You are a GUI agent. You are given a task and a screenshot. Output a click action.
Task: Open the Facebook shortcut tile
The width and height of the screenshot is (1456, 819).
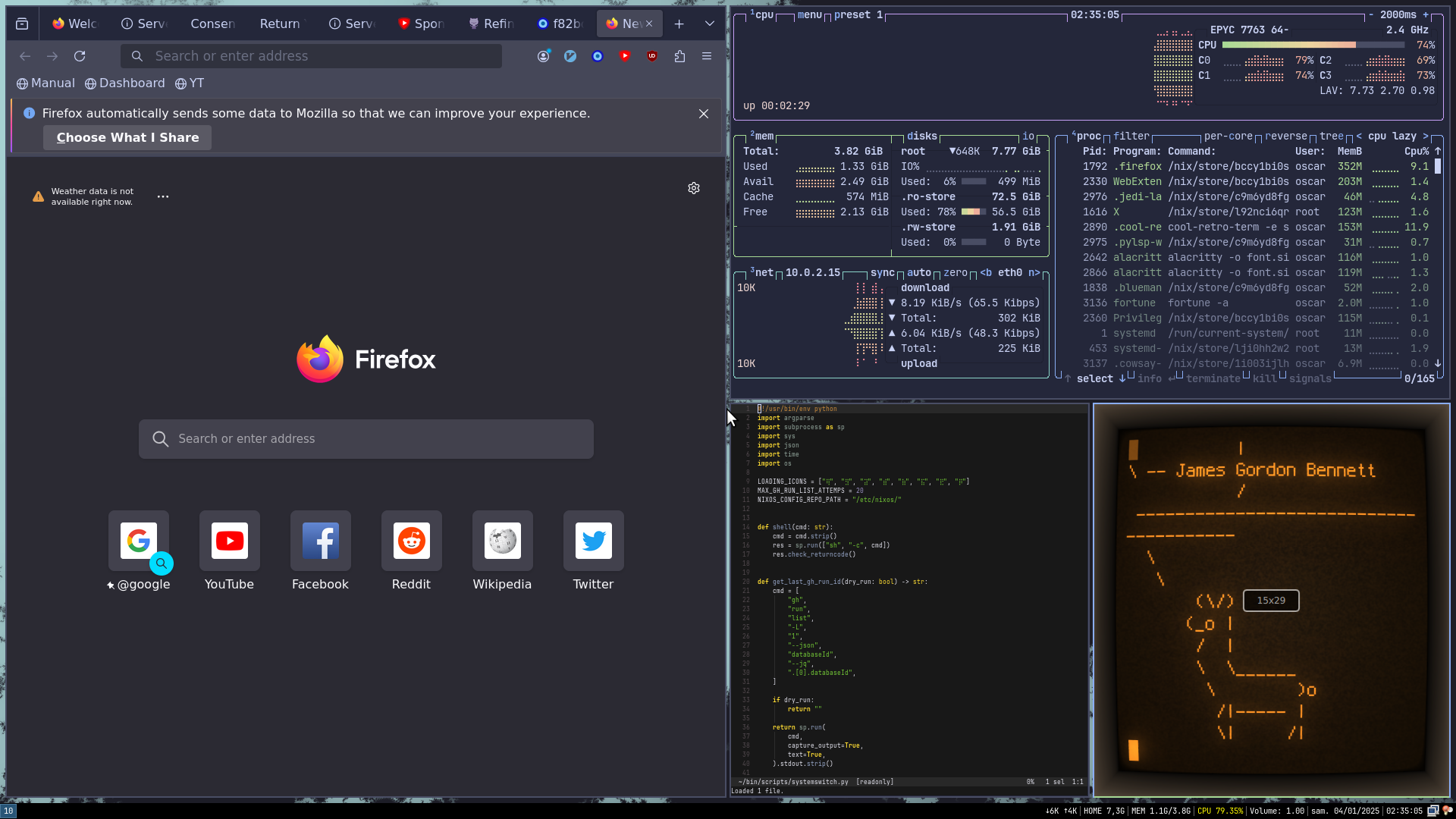click(321, 551)
